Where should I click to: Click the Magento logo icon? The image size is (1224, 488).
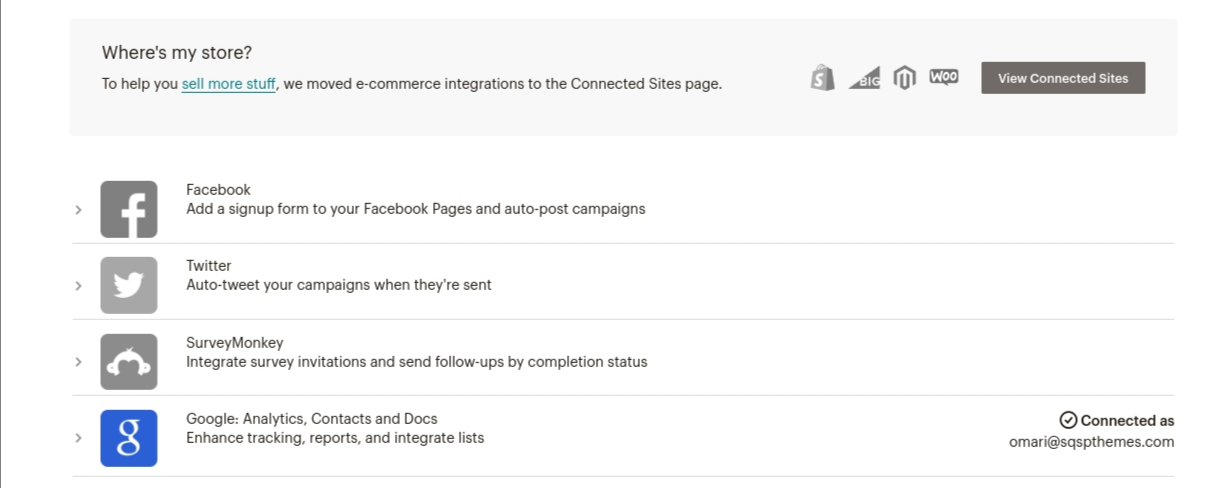tap(904, 78)
